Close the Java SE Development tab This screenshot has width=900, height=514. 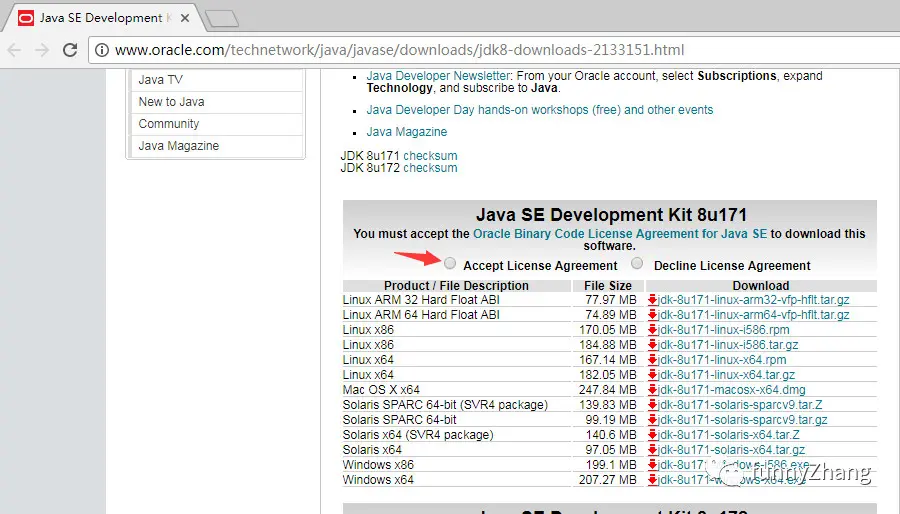[185, 18]
